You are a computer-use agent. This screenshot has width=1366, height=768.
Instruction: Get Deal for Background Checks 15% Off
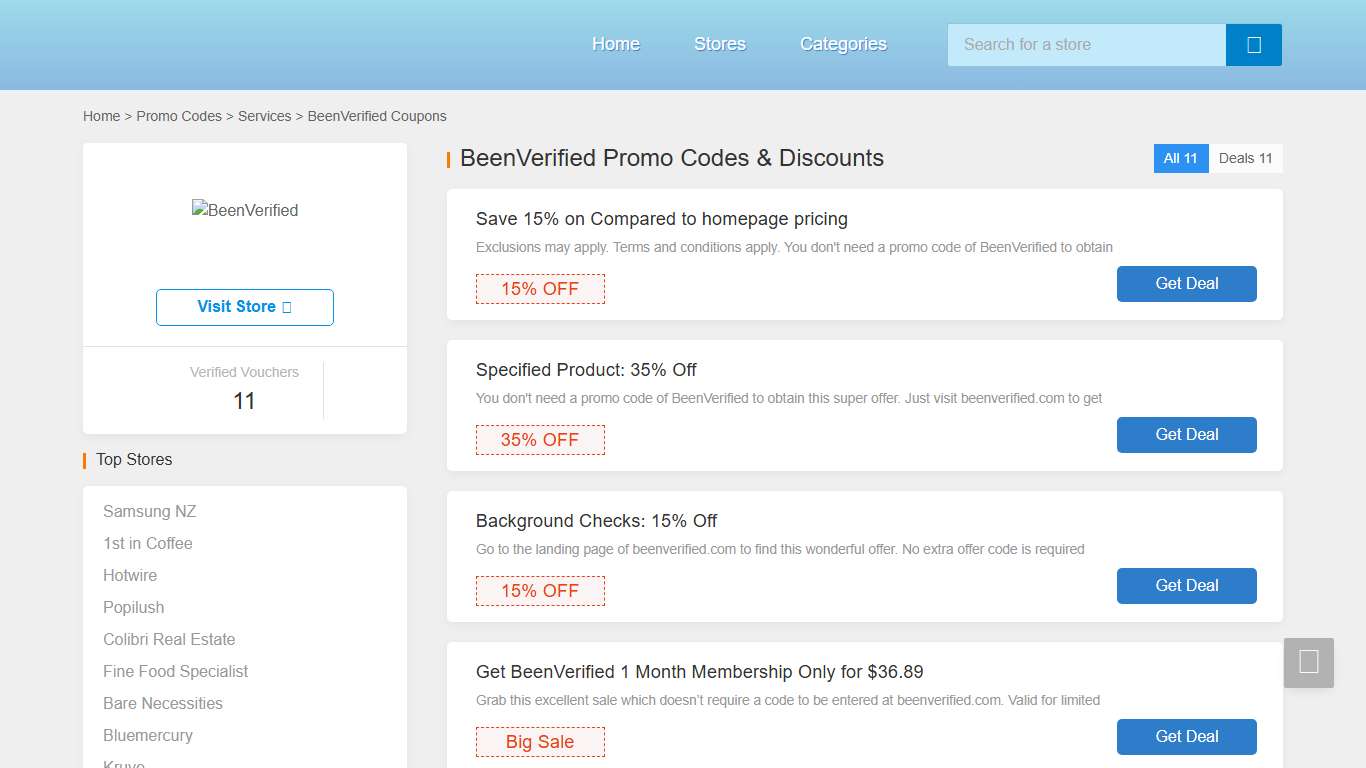(x=1186, y=586)
